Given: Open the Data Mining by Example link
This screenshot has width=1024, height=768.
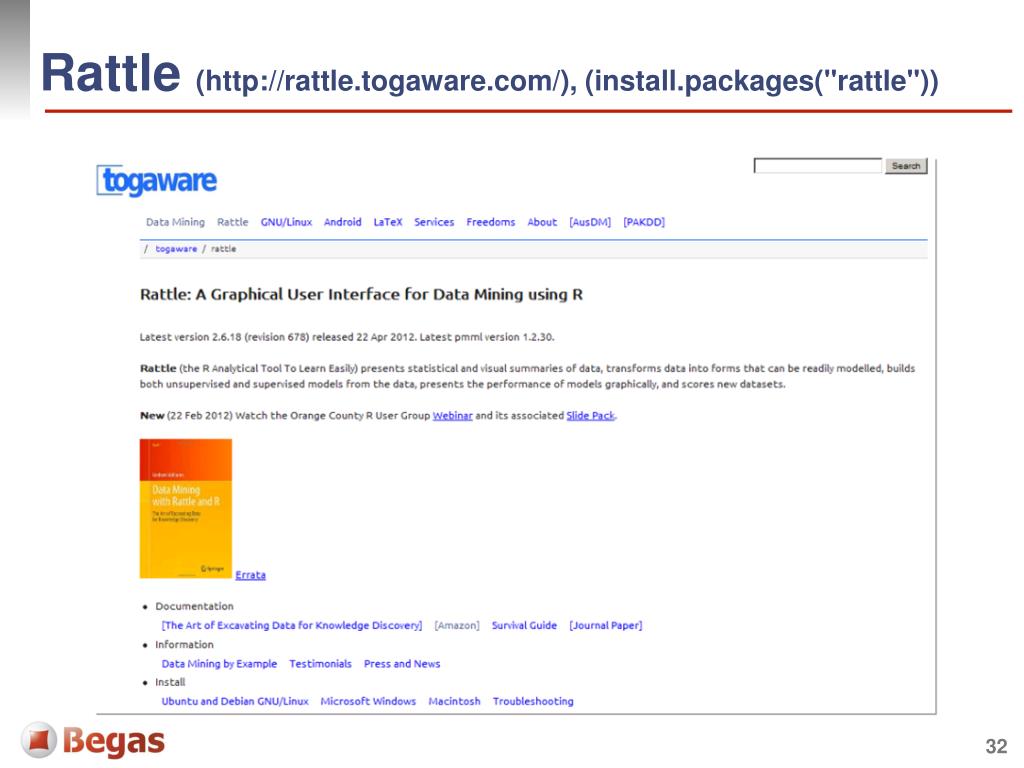Looking at the screenshot, I should (x=219, y=664).
